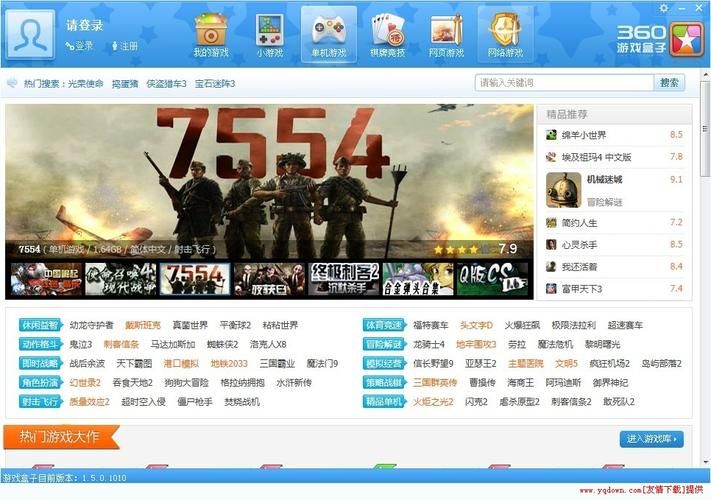
Task: Select Q版CS banner thumbnail
Action: (x=492, y=279)
